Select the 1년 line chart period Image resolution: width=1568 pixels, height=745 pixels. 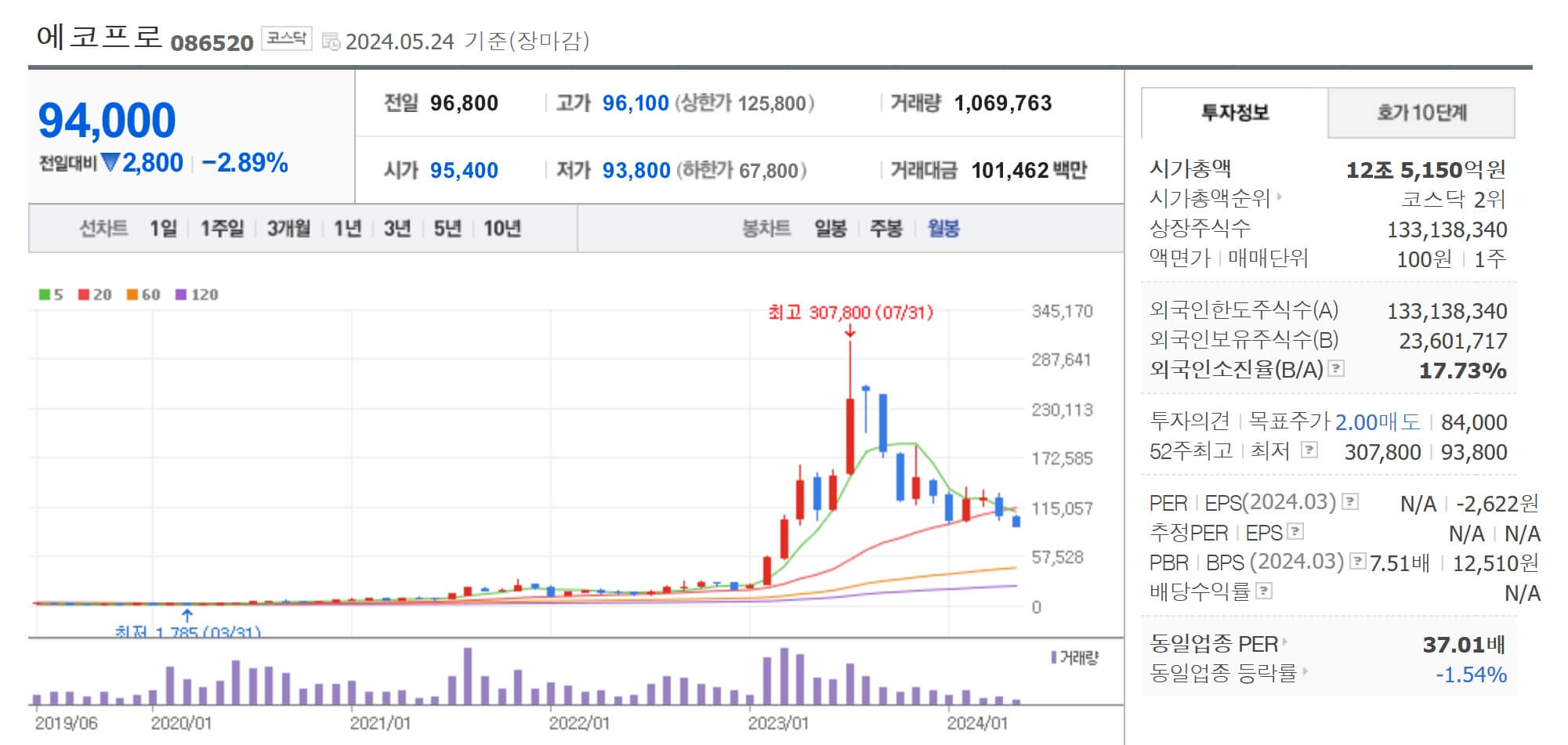click(x=347, y=229)
